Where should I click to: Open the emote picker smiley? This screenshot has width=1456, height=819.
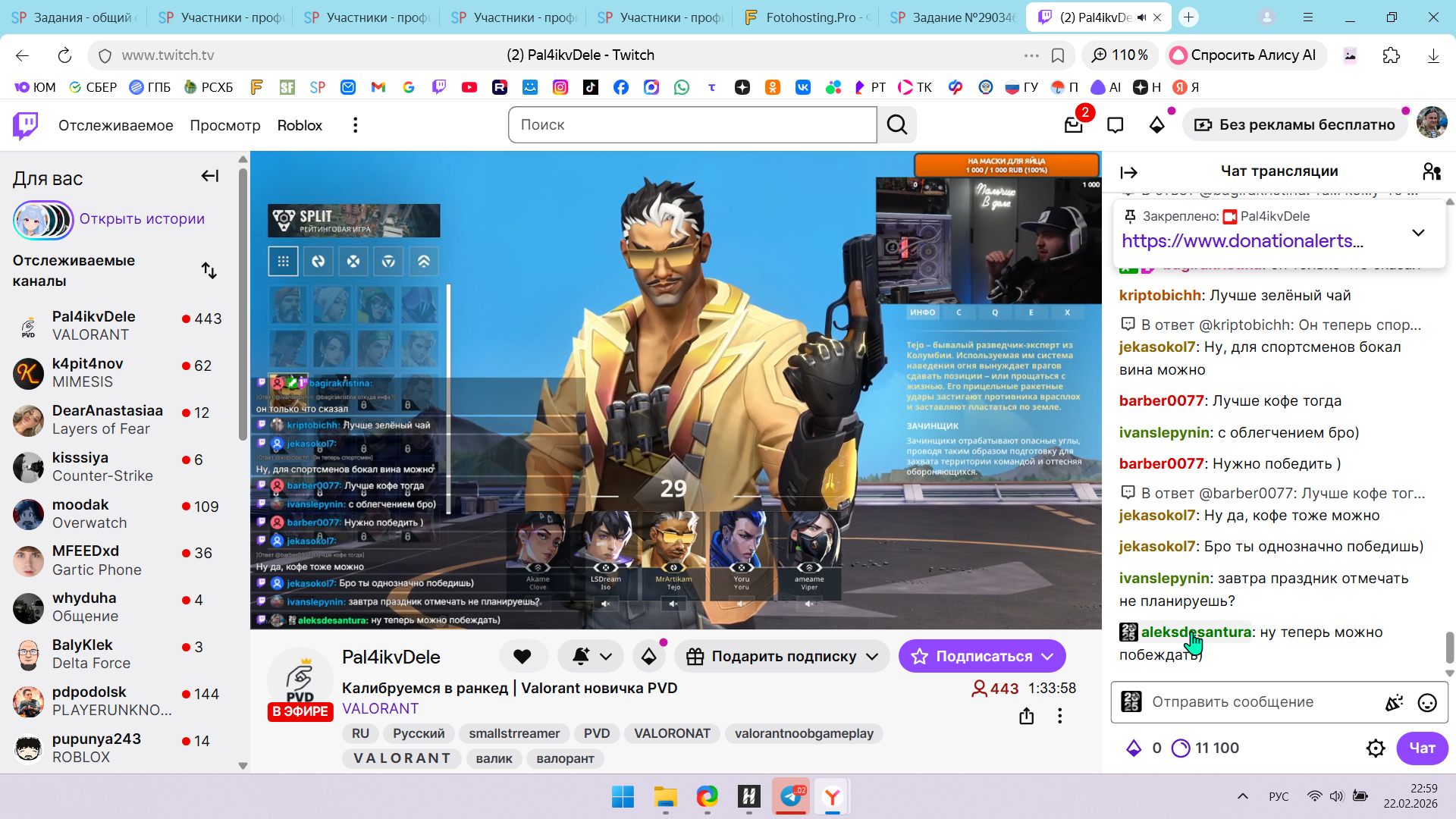click(1427, 703)
